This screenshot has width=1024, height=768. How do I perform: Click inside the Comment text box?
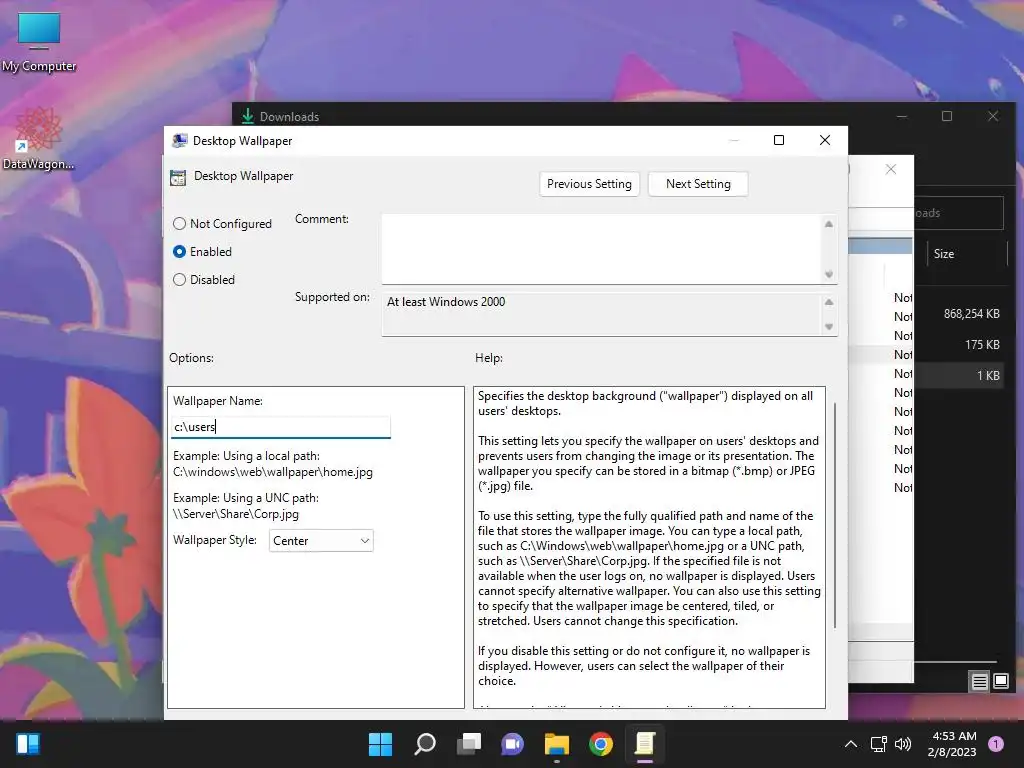pyautogui.click(x=601, y=249)
